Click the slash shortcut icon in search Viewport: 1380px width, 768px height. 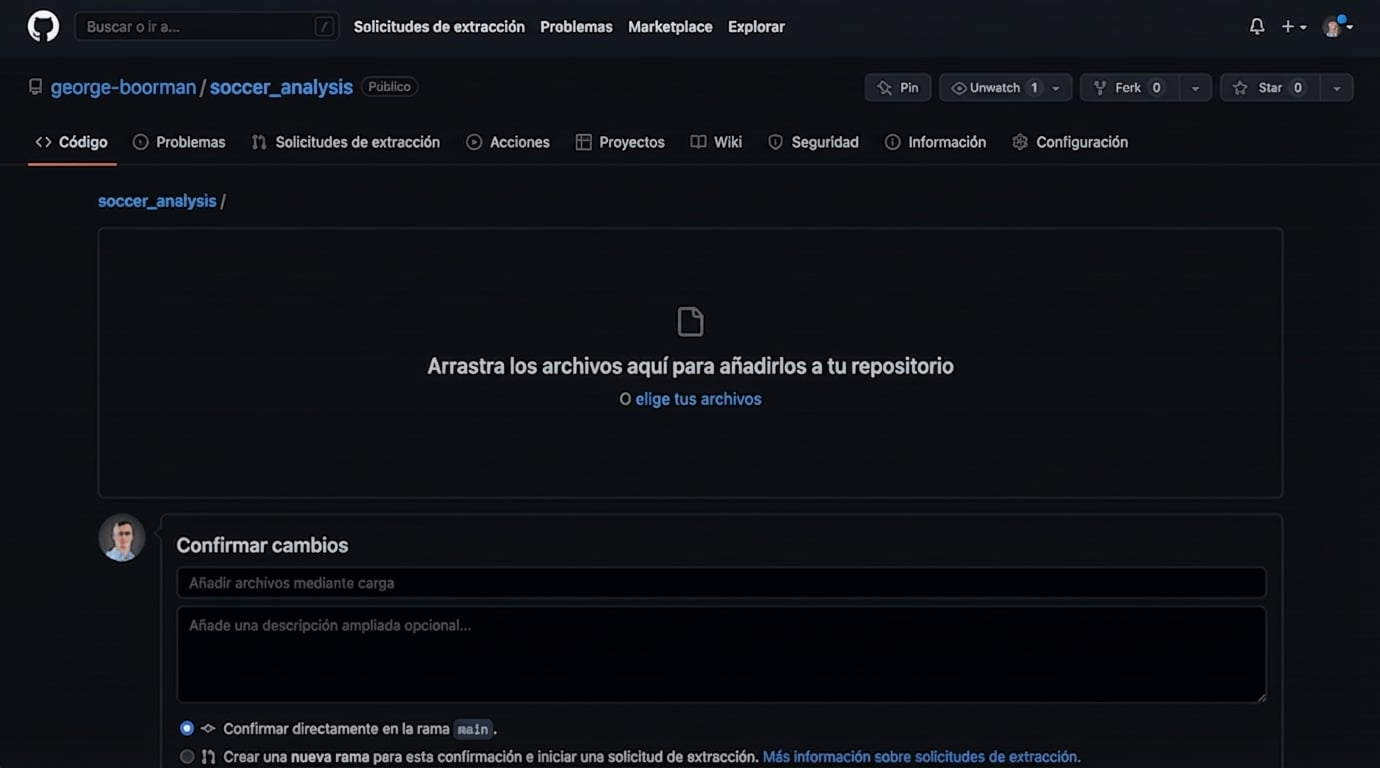pos(324,27)
